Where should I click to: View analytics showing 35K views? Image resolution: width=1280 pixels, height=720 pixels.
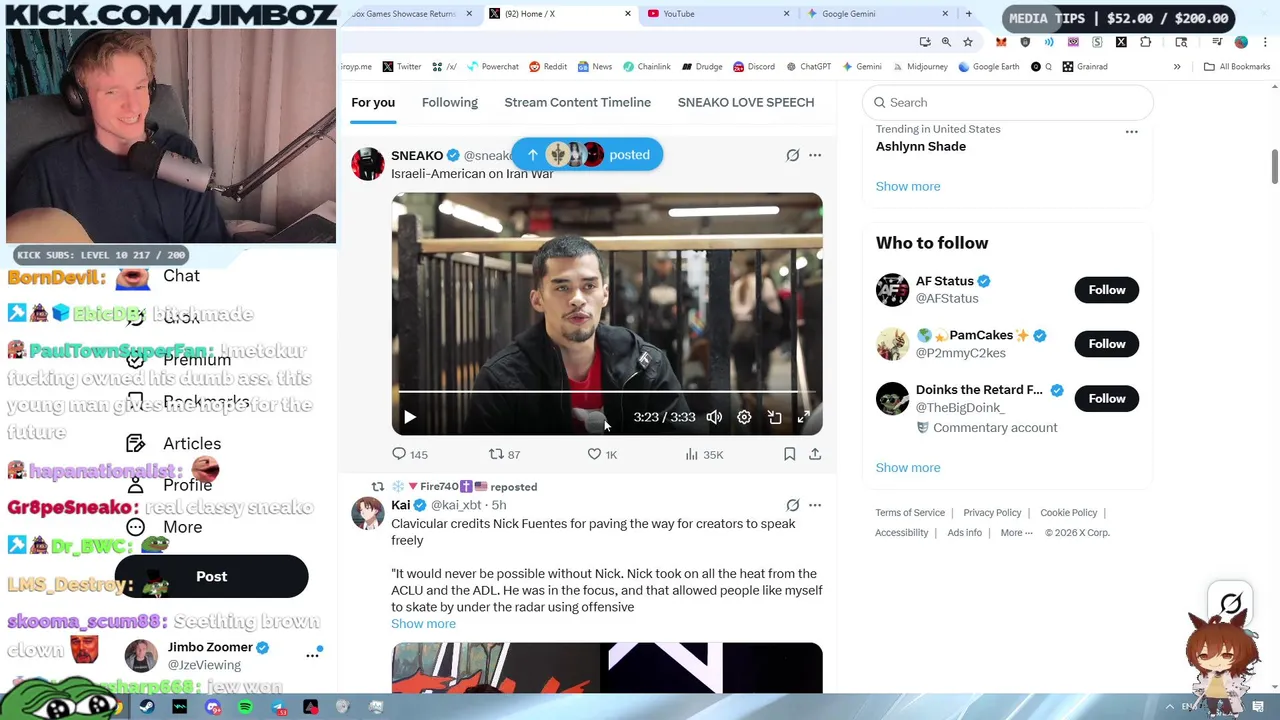(x=704, y=454)
